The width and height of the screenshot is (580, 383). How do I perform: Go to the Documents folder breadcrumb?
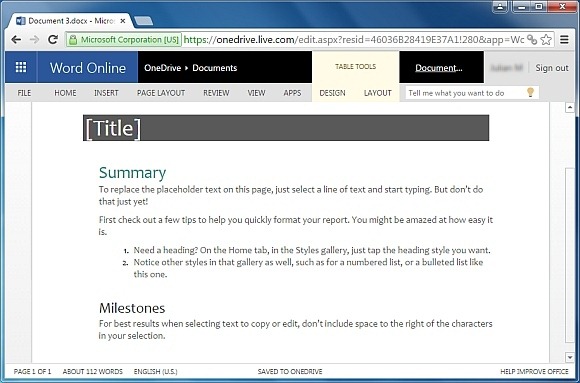215,68
